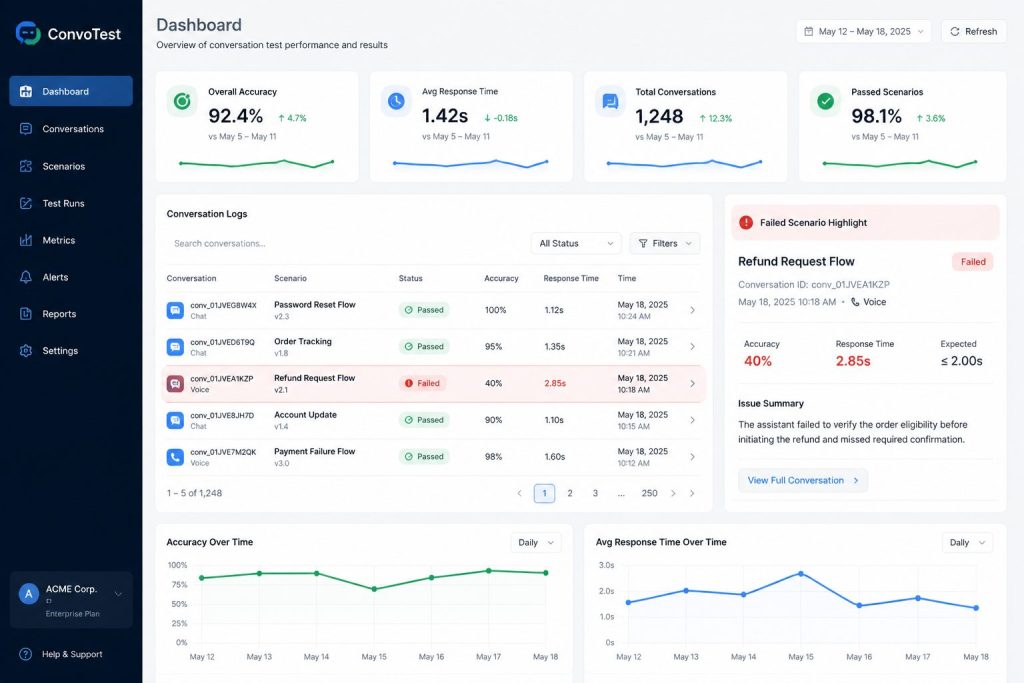Click the red Failed Scenario alert icon
Screen dimensions: 1024x683
(746, 223)
